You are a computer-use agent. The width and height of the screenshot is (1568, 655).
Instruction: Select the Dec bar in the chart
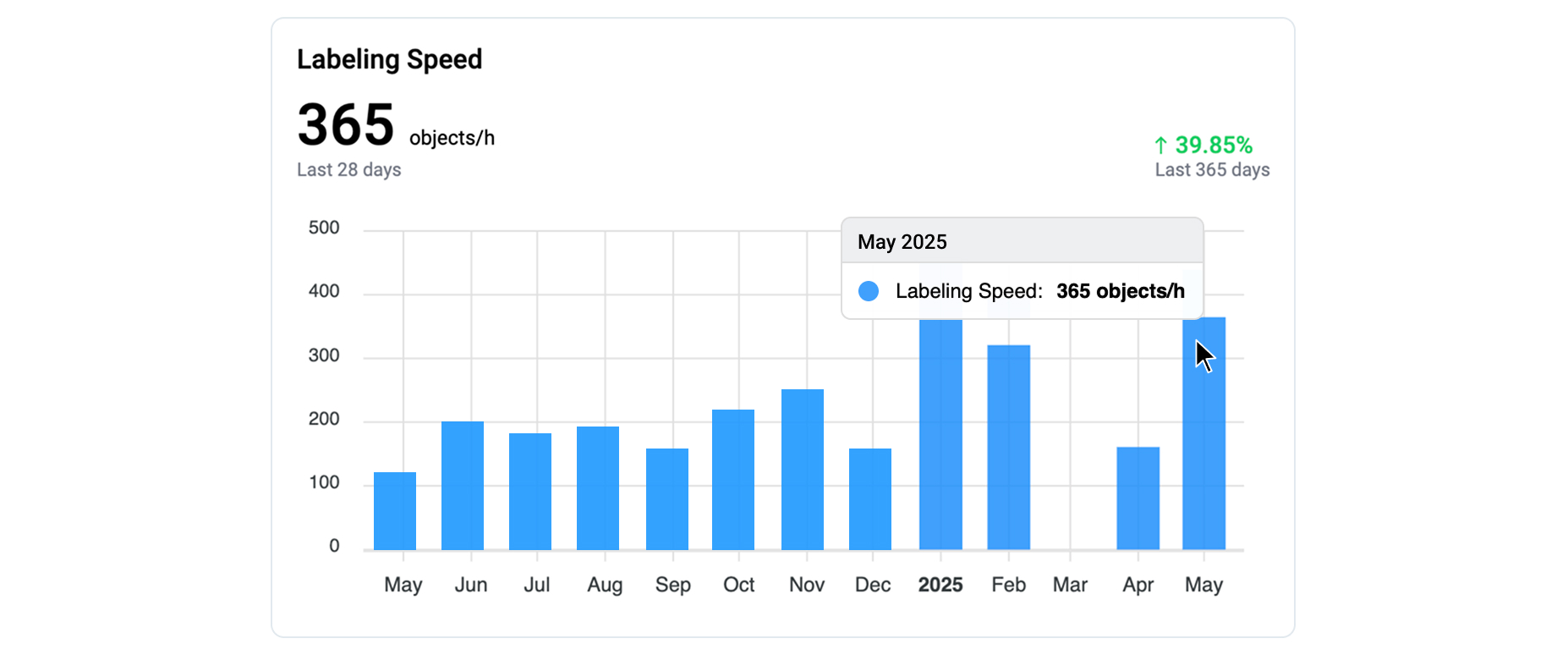pos(870,499)
